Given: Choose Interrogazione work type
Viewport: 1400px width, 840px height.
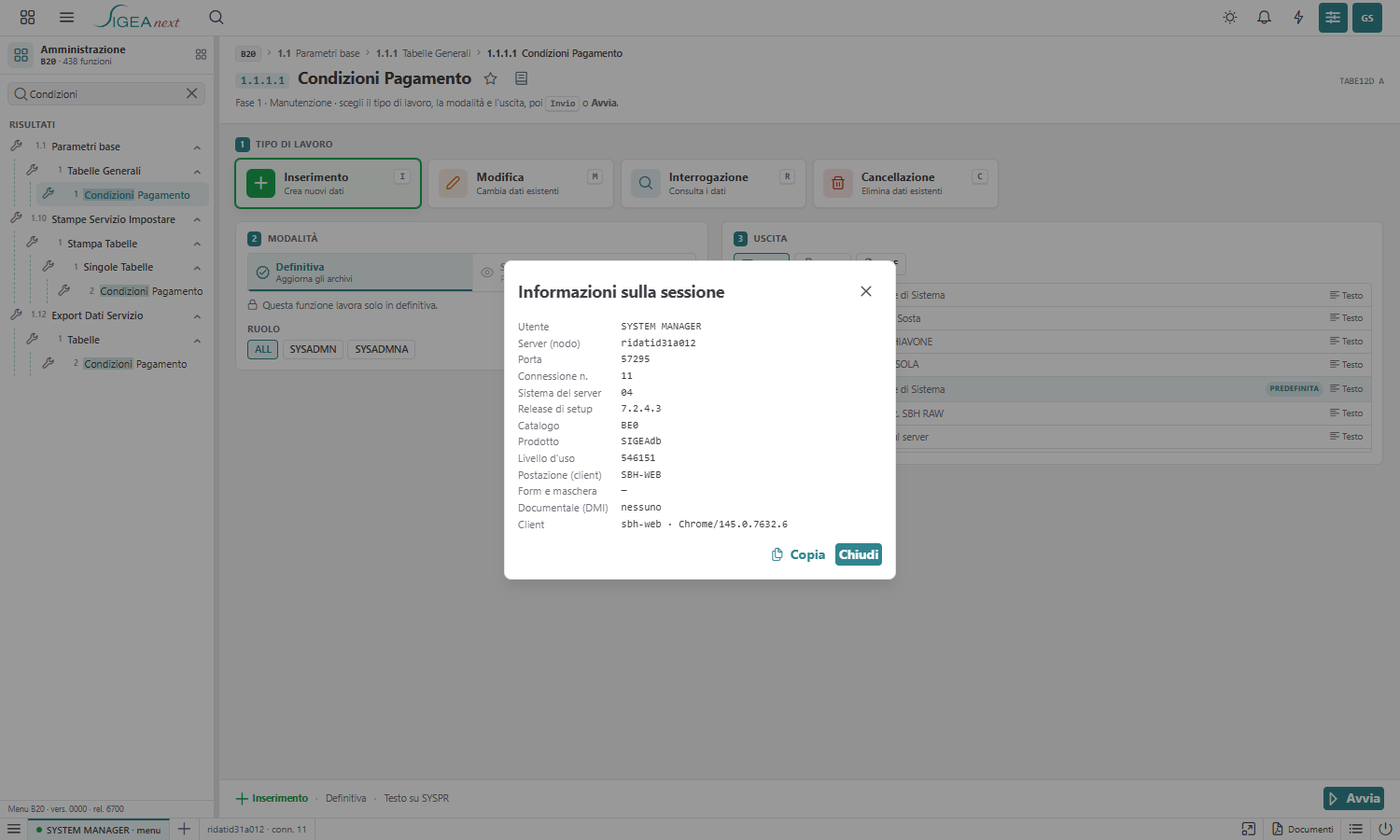Looking at the screenshot, I should 713,183.
